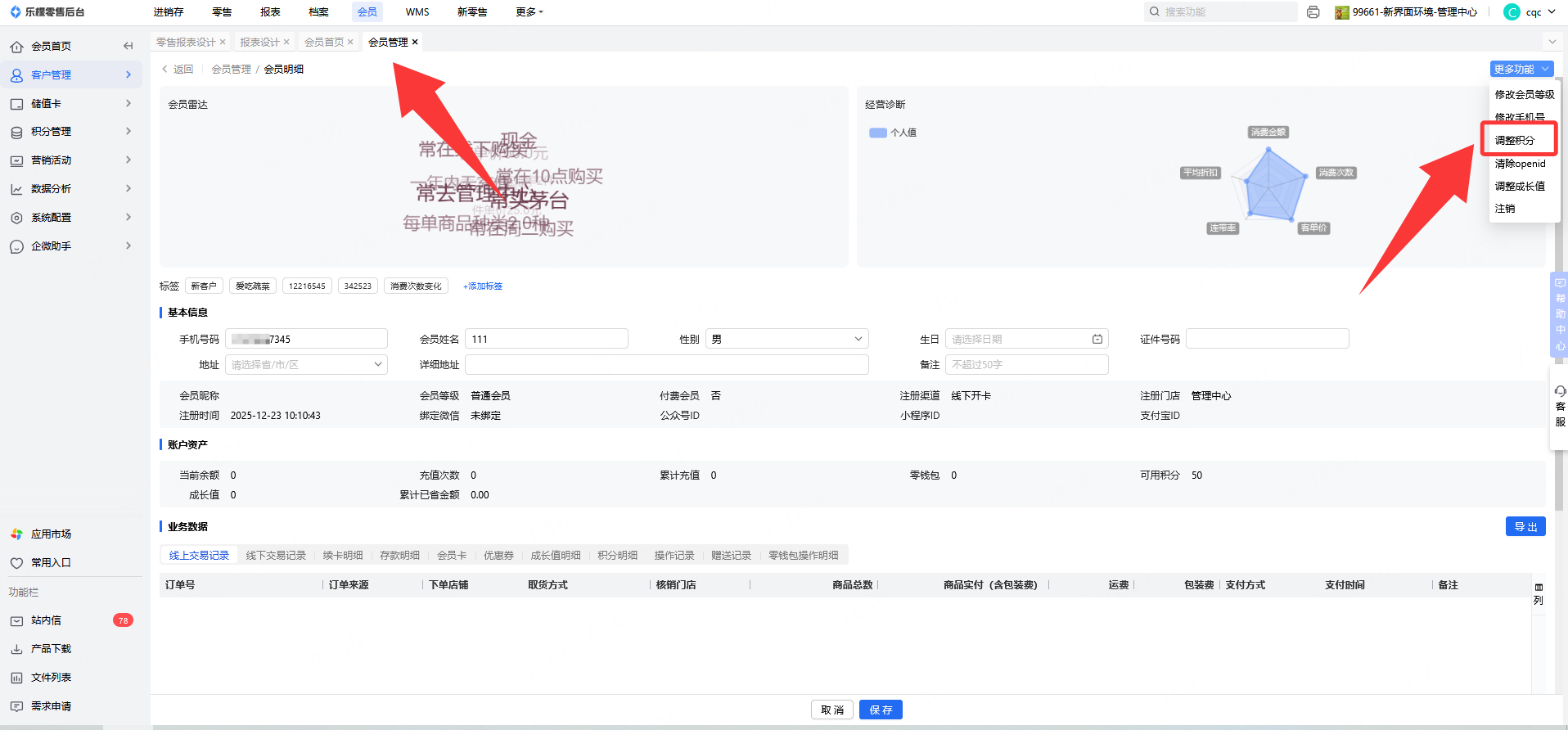Close the 零售报表设计 tab
This screenshot has height=730, width=1568.
(223, 42)
